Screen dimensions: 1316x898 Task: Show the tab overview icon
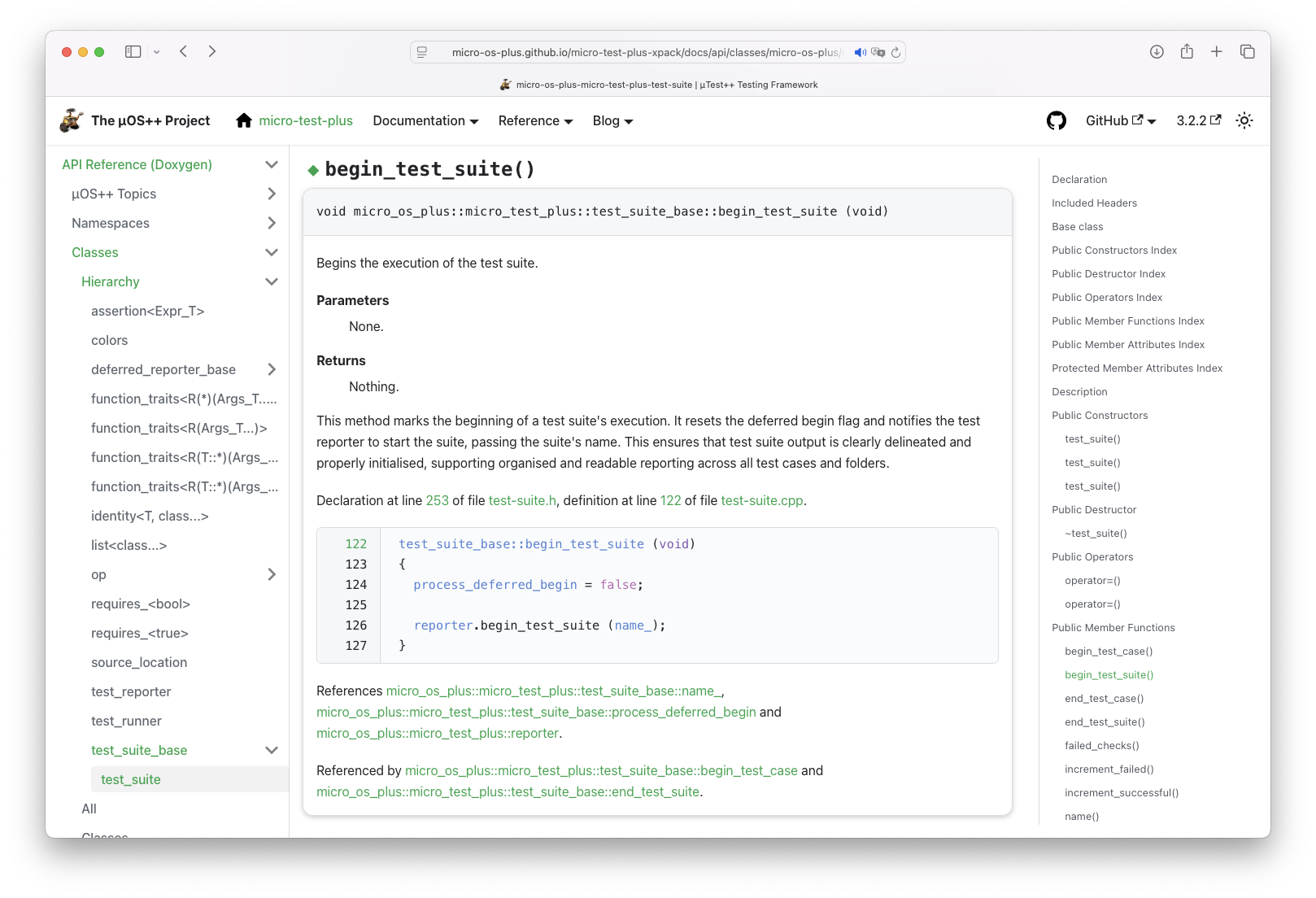coord(1247,51)
